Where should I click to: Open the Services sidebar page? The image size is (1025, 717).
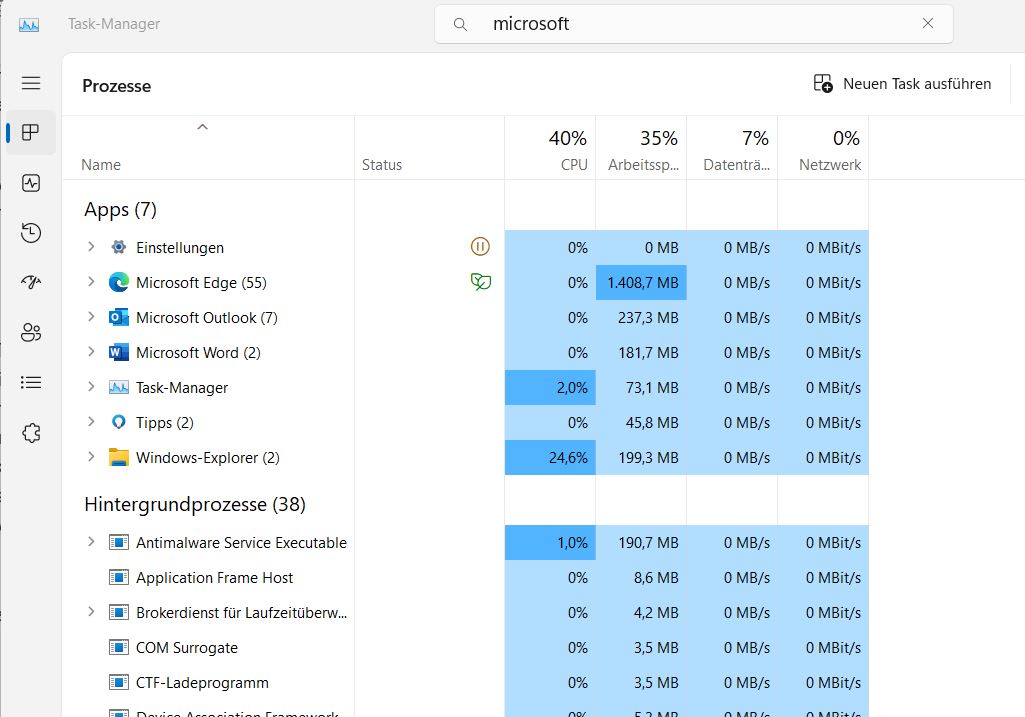point(31,433)
